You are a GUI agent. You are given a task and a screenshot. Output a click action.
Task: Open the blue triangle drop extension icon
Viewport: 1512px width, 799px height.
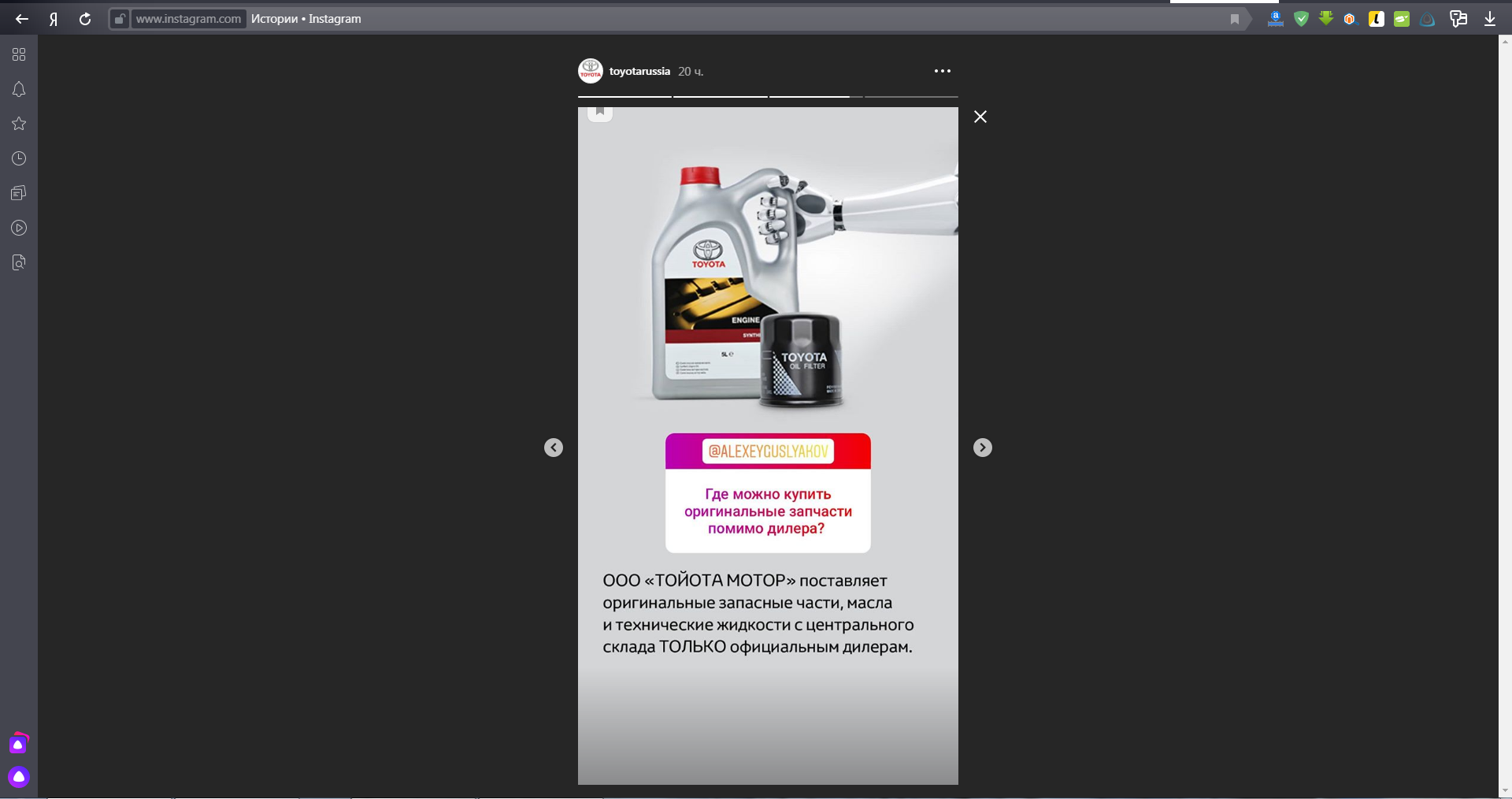1427,19
